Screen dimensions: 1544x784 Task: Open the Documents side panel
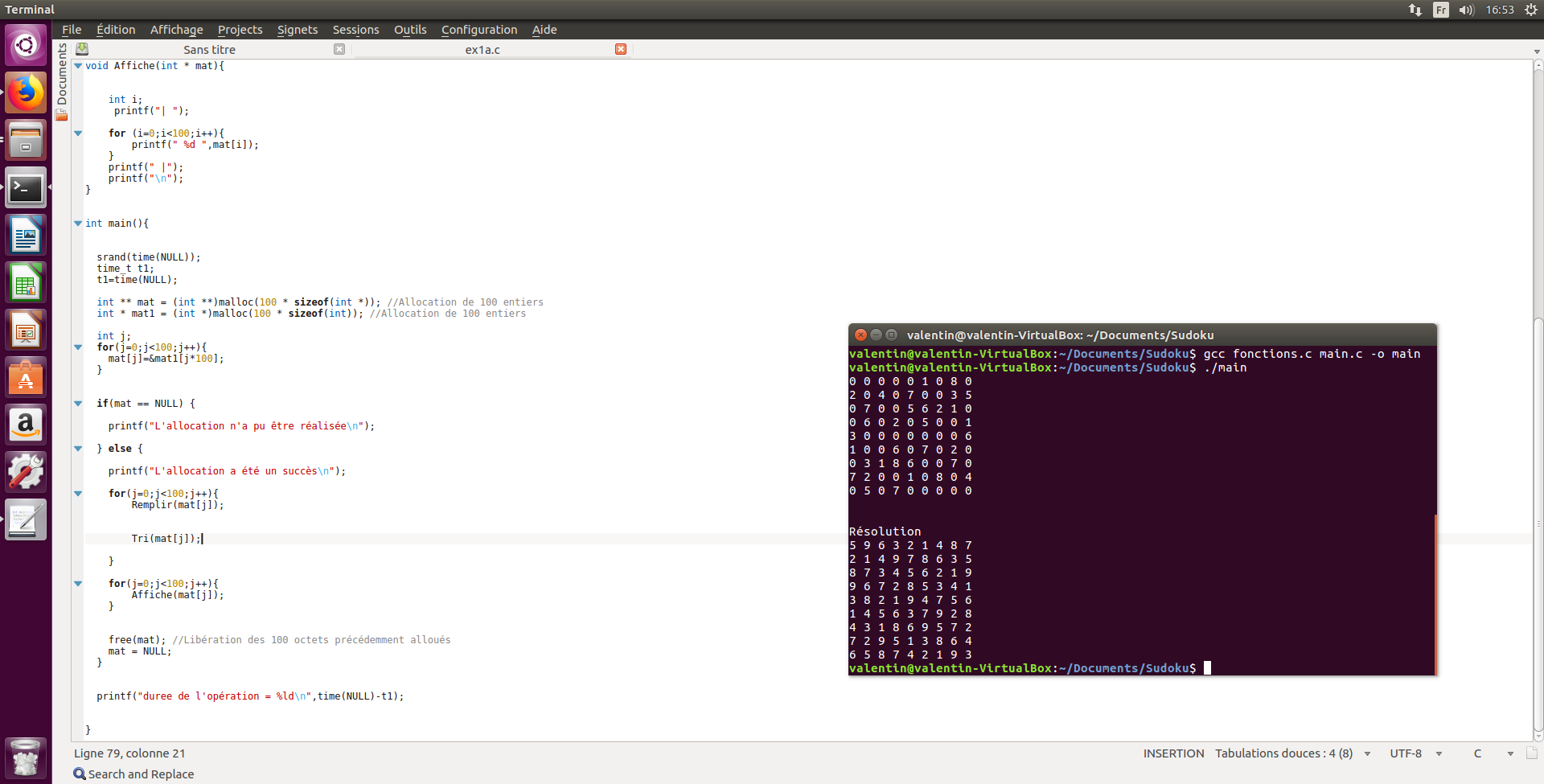(x=62, y=76)
